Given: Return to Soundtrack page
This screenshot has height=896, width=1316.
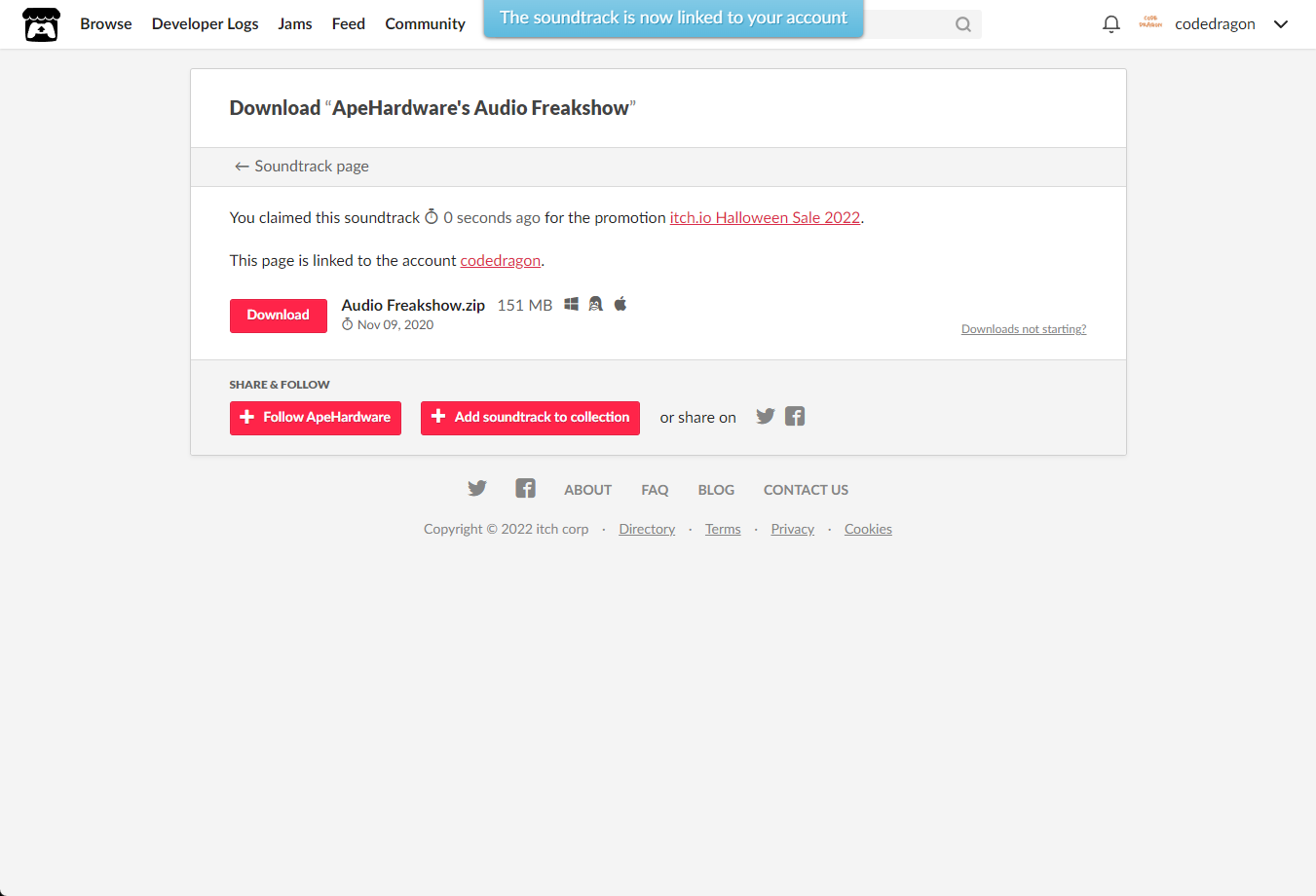Looking at the screenshot, I should (x=302, y=167).
